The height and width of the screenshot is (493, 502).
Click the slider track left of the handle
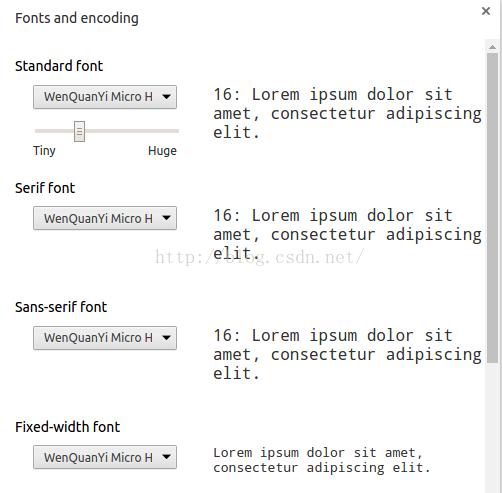coord(54,131)
